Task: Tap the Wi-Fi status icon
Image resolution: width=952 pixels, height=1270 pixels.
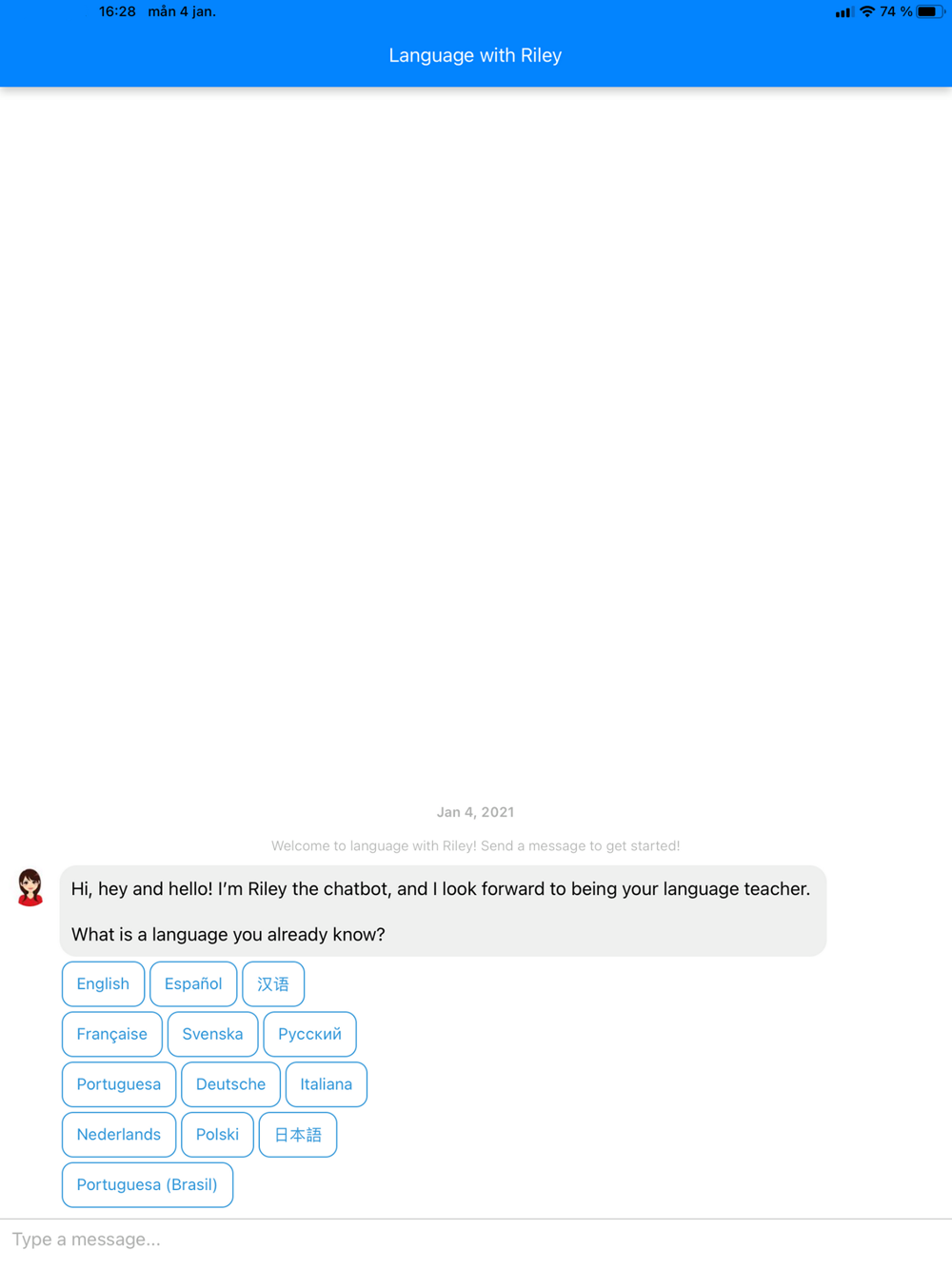Action: (x=866, y=12)
